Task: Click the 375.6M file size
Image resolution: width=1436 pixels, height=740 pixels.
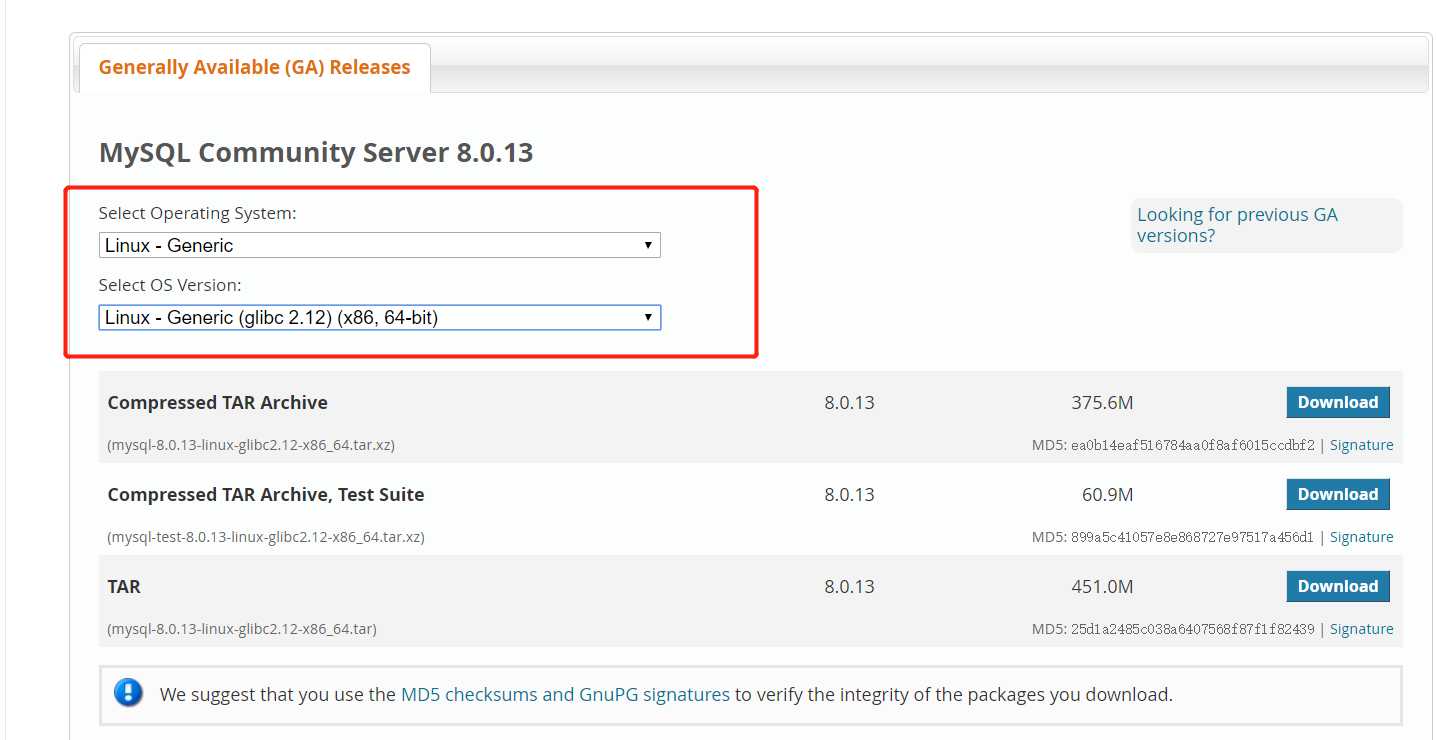Action: (x=1102, y=403)
